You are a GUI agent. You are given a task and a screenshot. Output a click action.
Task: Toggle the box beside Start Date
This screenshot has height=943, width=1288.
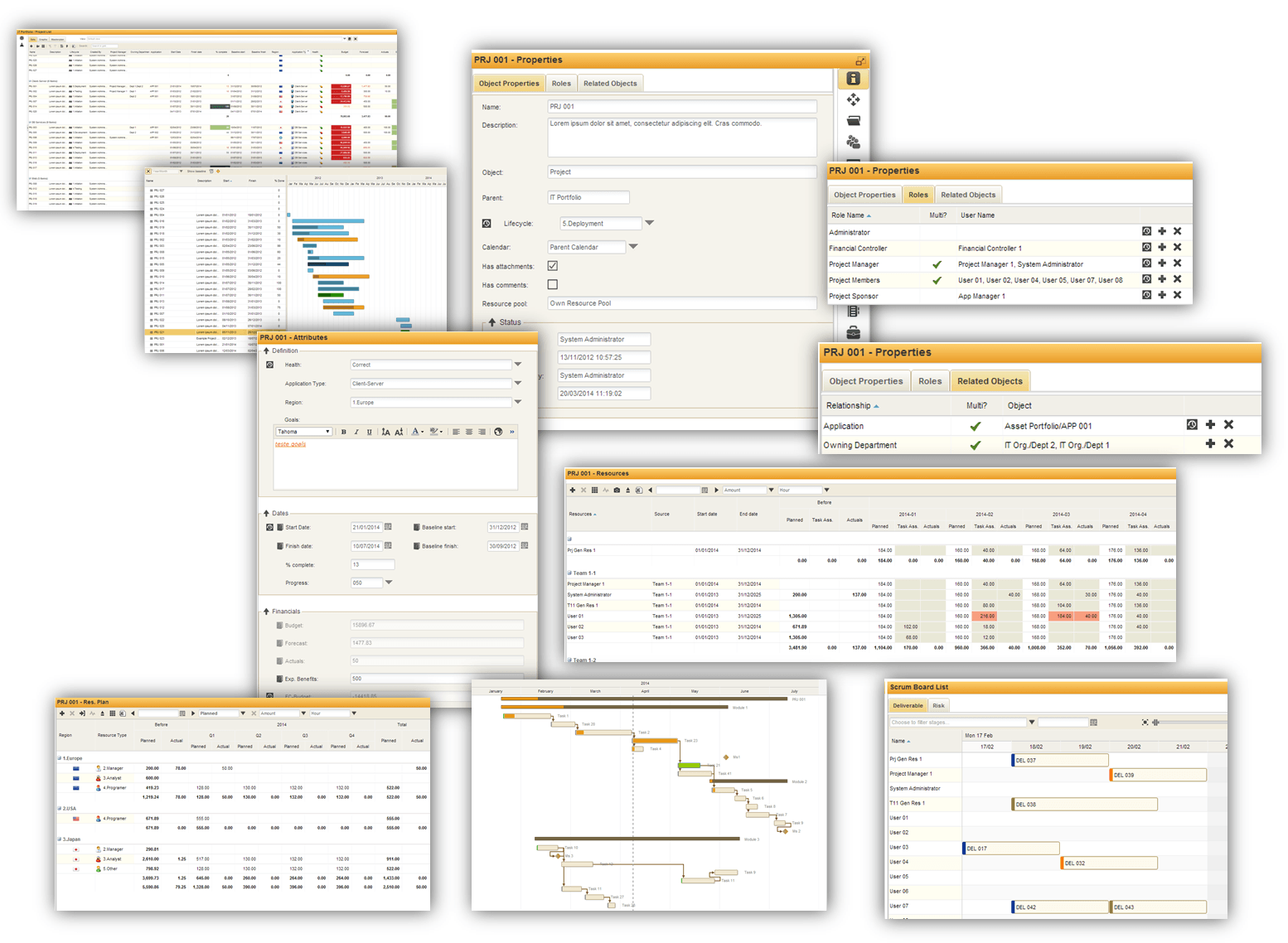point(280,527)
